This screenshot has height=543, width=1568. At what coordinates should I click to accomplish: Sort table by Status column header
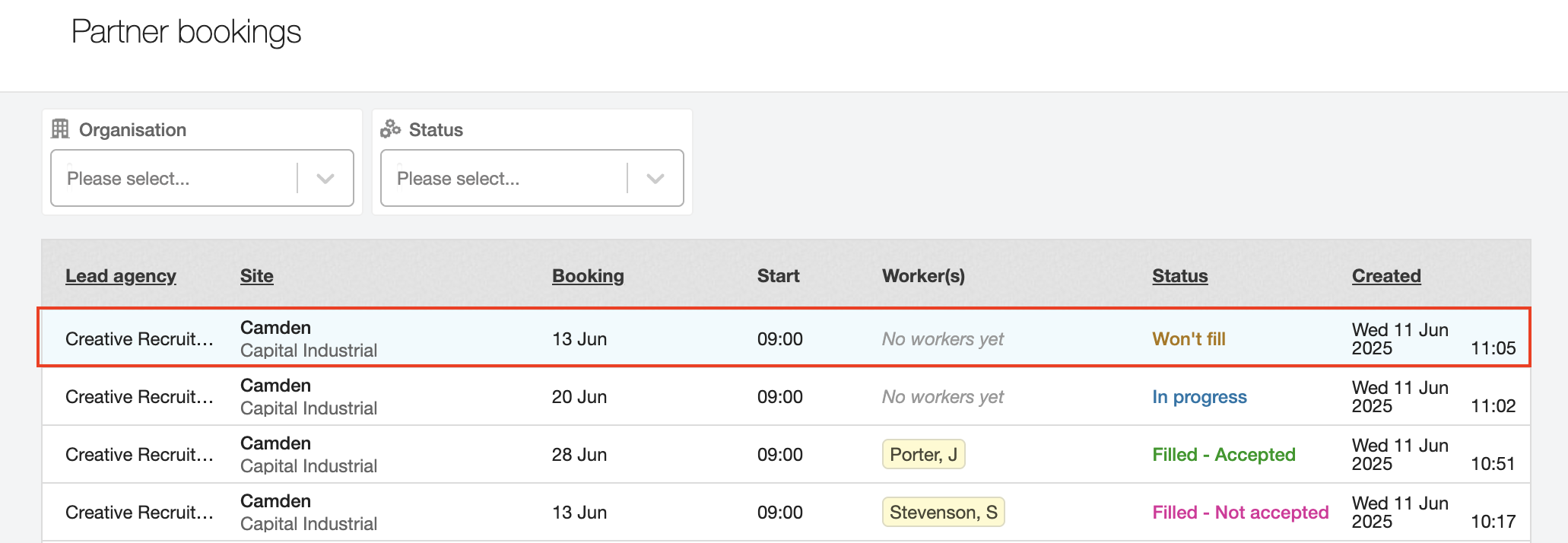click(1179, 276)
